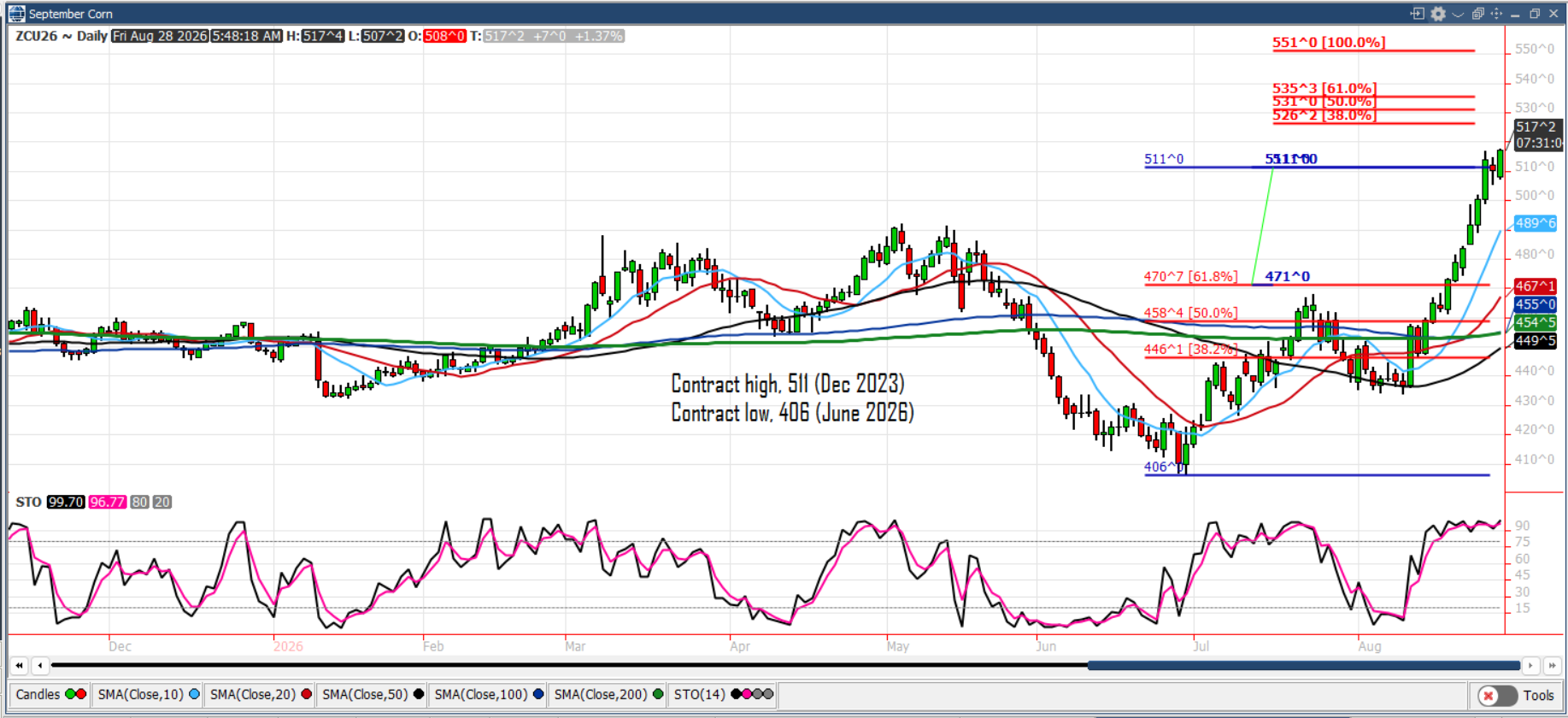Click the pin/dock window icon in title bar
Viewport: 1568px width, 718px height.
[x=1418, y=14]
